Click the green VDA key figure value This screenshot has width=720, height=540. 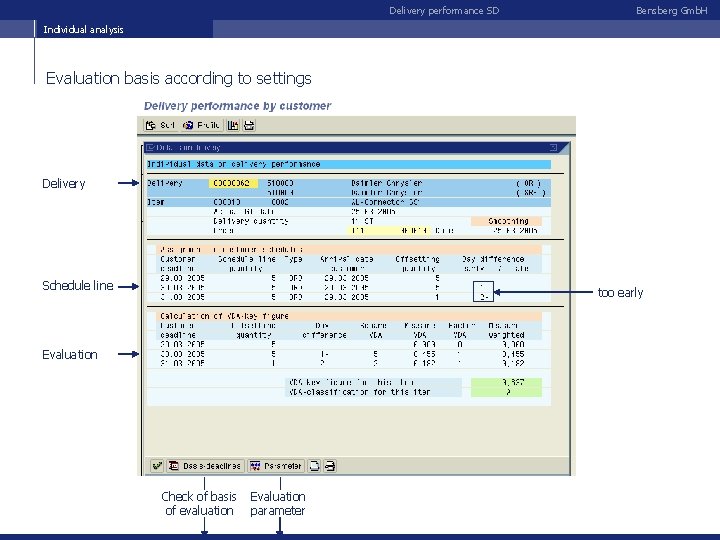coord(506,382)
